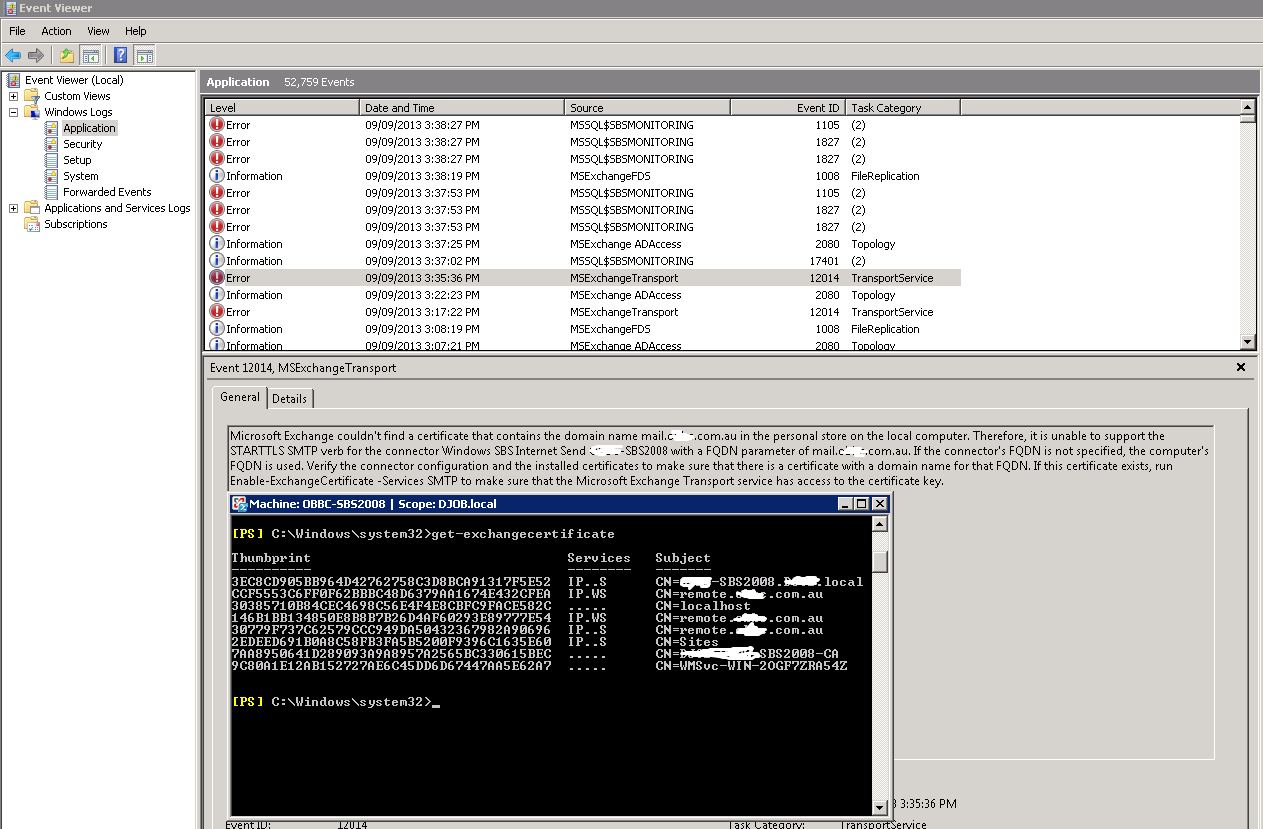Select the Security log label in tree
The image size is (1263, 829).
(82, 144)
